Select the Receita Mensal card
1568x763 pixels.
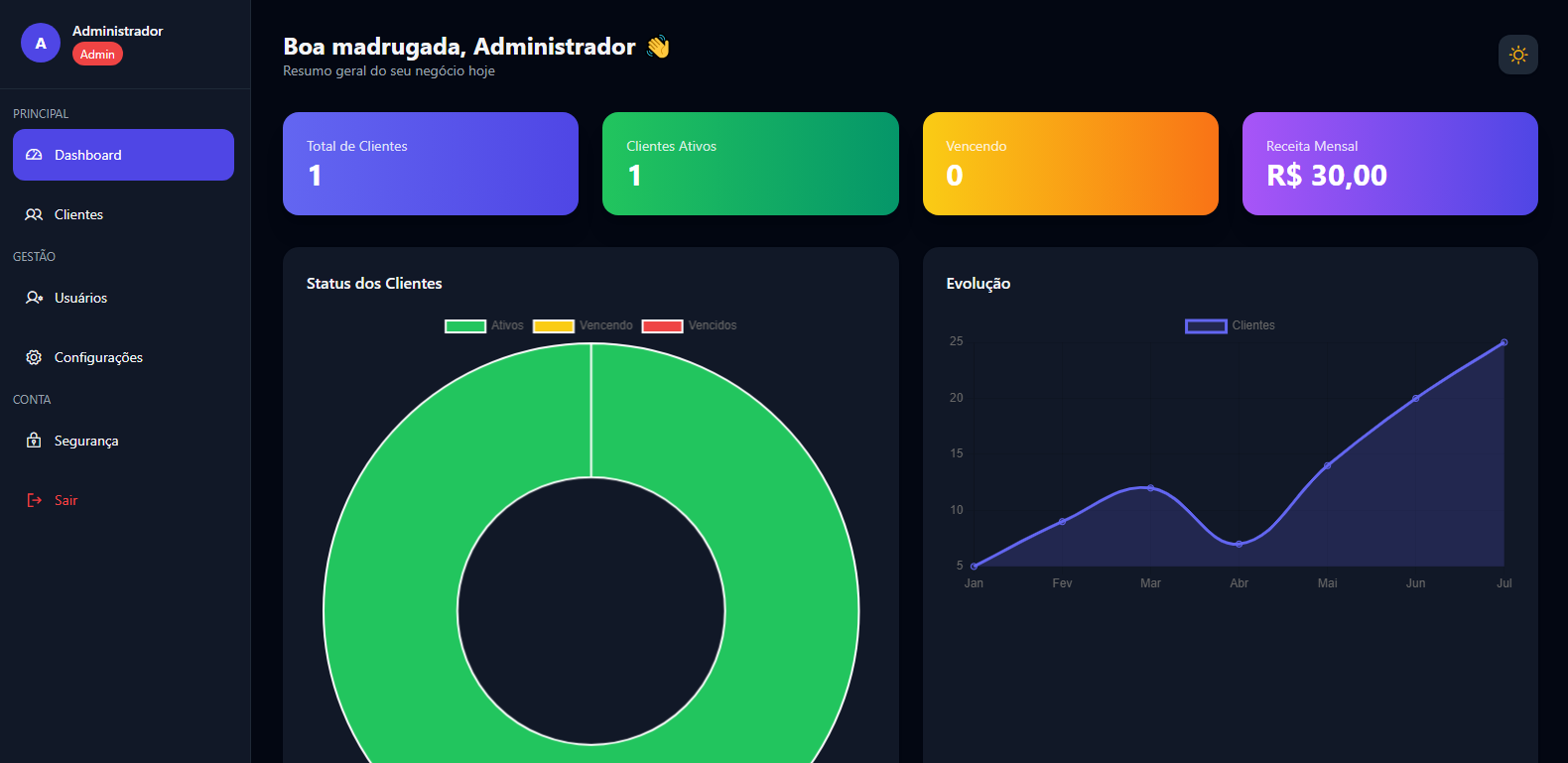click(1389, 164)
